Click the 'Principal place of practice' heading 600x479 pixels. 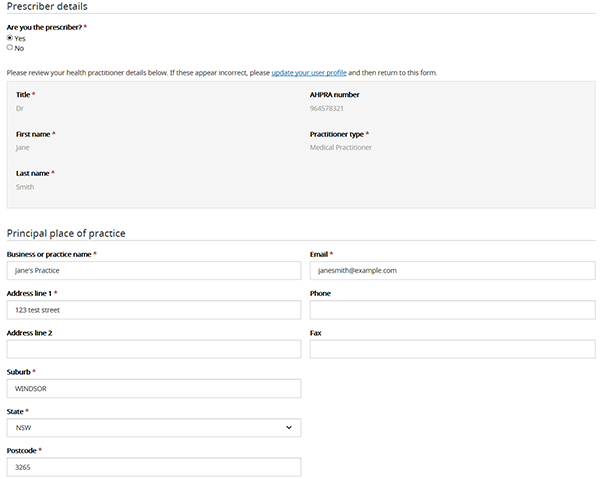(x=66, y=233)
